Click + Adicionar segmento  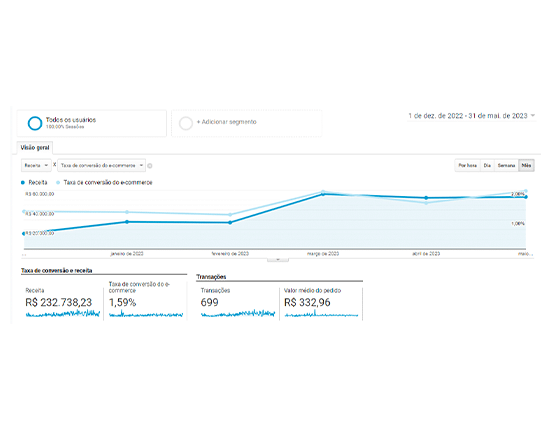(x=227, y=122)
